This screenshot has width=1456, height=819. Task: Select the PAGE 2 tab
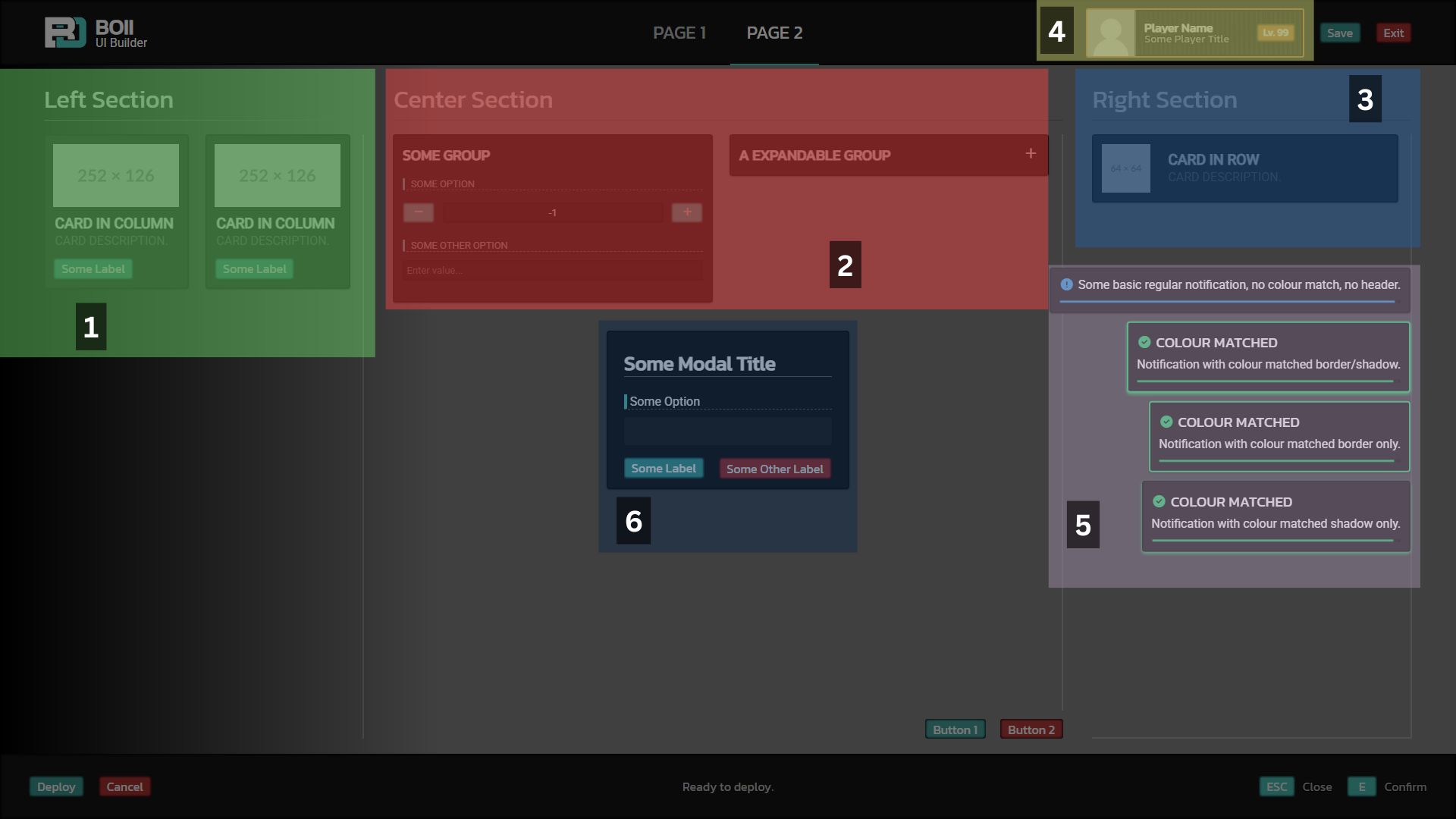tap(774, 33)
